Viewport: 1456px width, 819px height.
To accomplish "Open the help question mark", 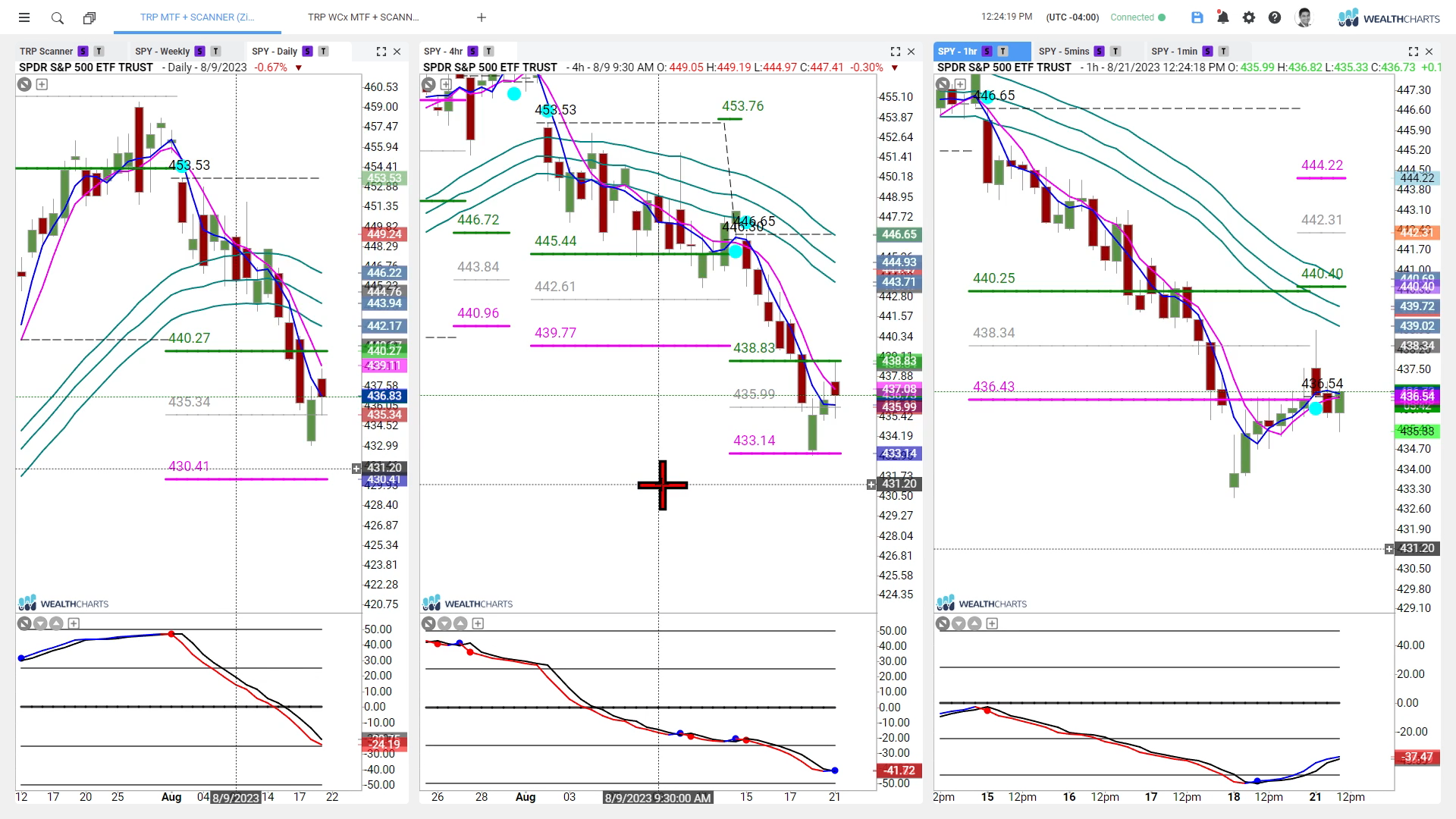I will [1275, 17].
